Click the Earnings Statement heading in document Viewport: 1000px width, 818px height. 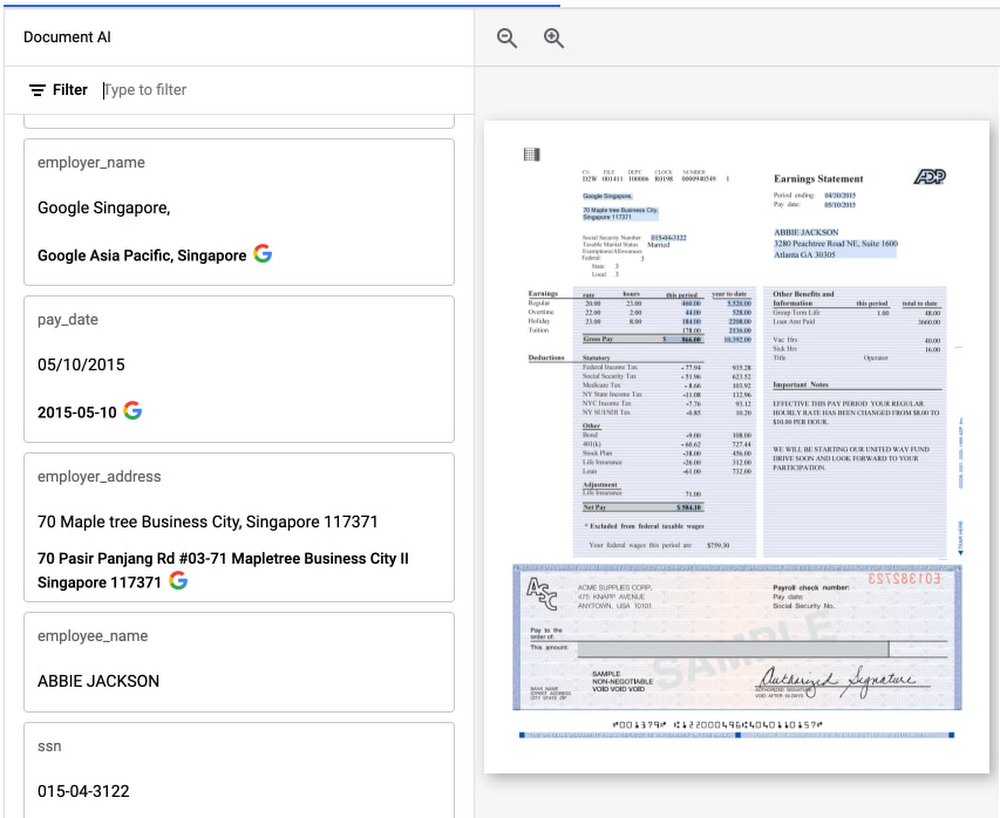(x=818, y=179)
